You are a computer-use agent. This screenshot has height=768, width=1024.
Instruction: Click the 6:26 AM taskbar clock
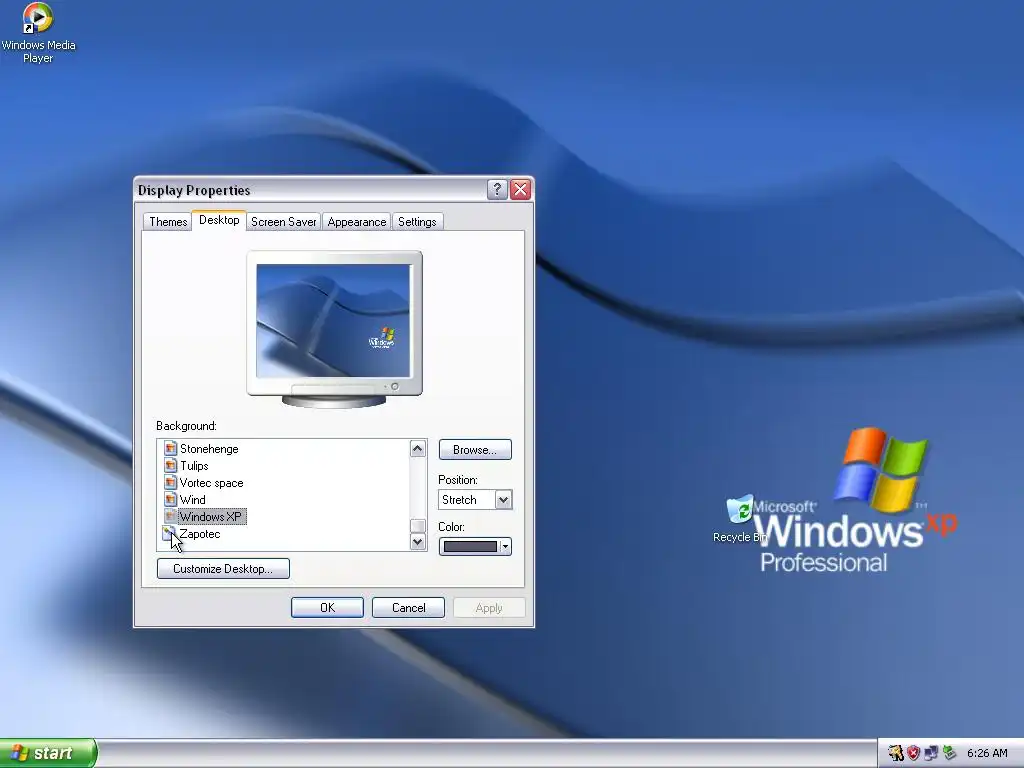(x=987, y=754)
